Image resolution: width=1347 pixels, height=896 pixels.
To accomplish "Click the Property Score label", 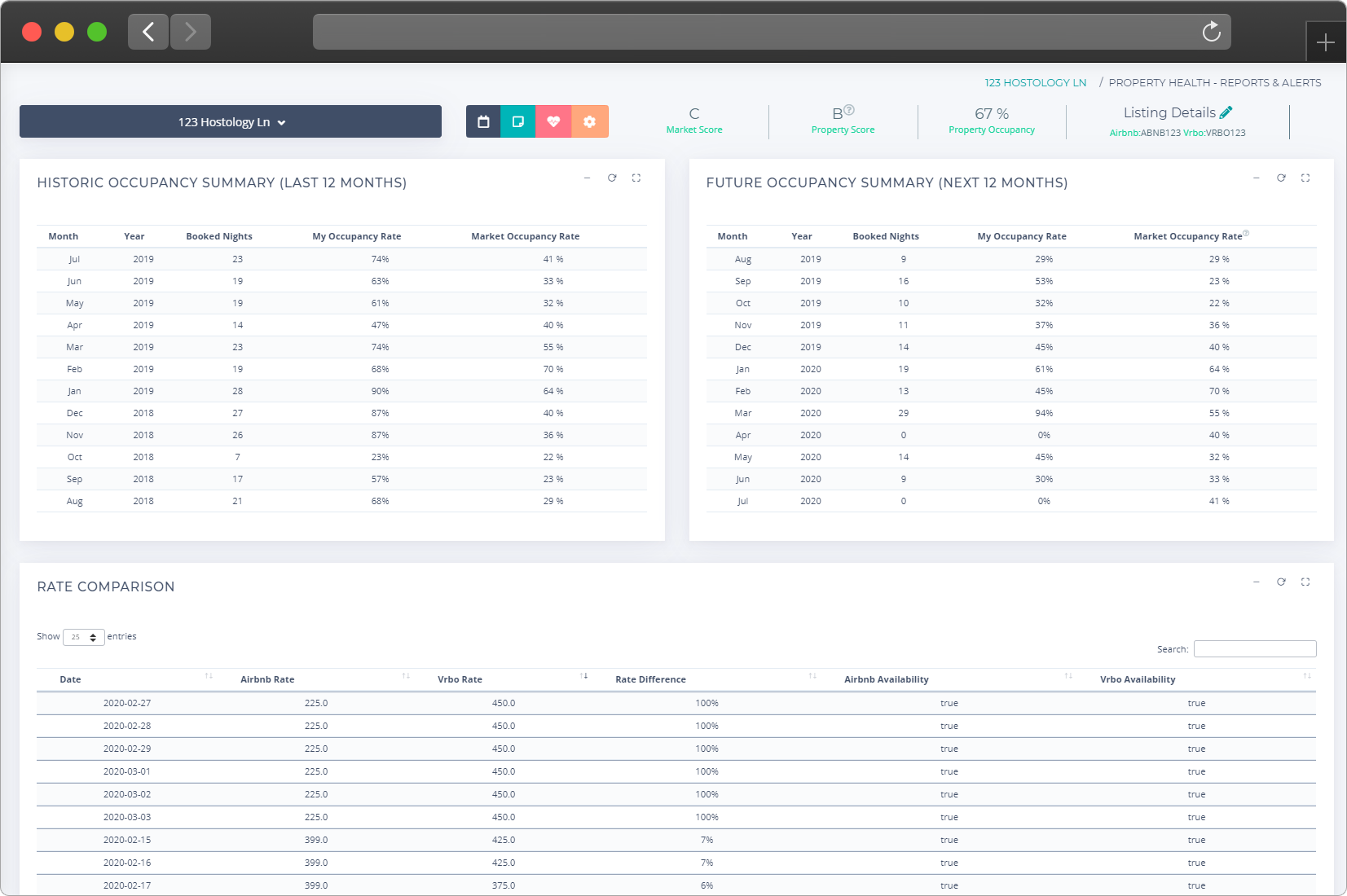I will click(843, 130).
